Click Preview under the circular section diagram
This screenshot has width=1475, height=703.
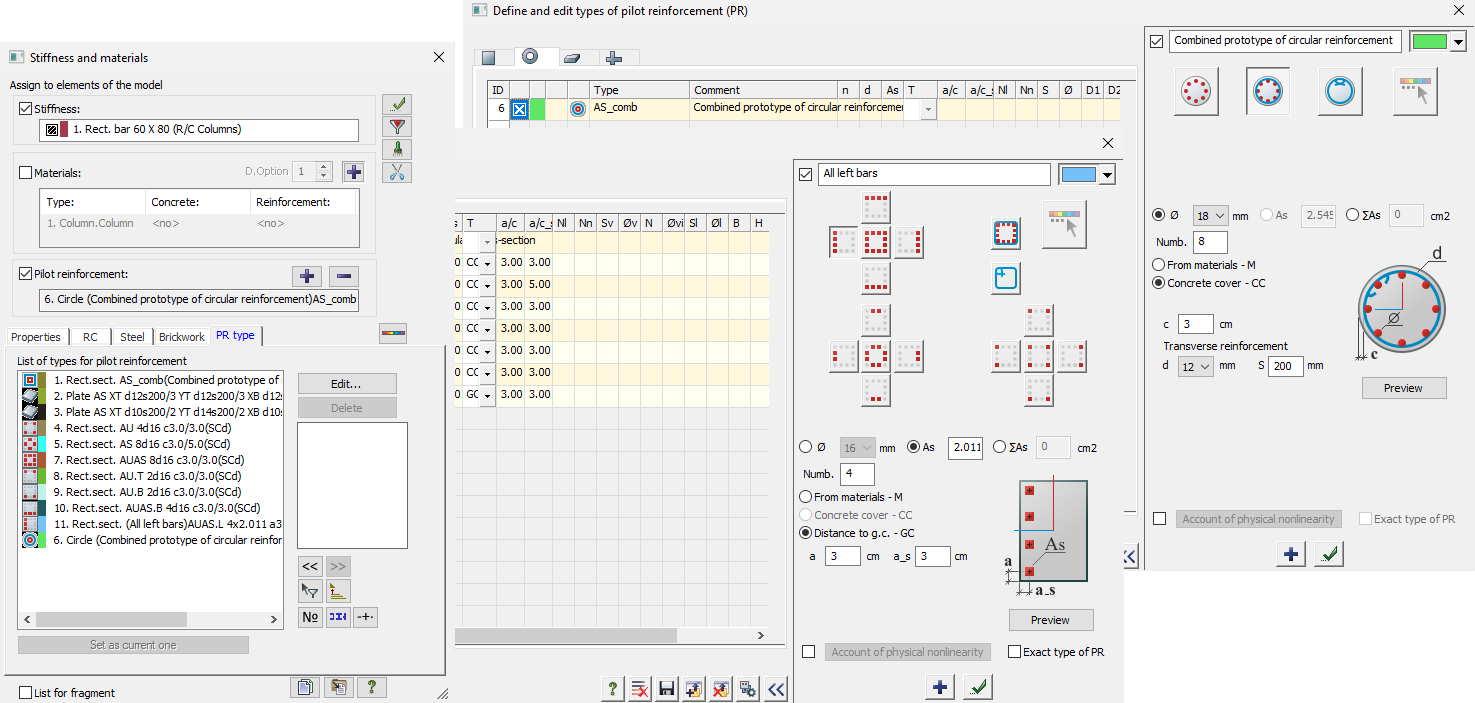click(1403, 388)
